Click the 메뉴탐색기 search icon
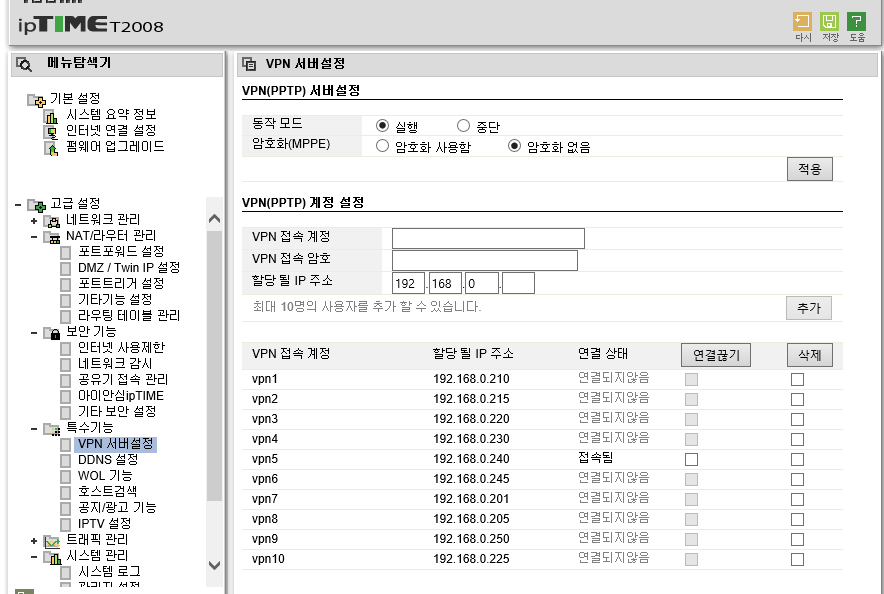The height and width of the screenshot is (594, 884). click(x=25, y=64)
